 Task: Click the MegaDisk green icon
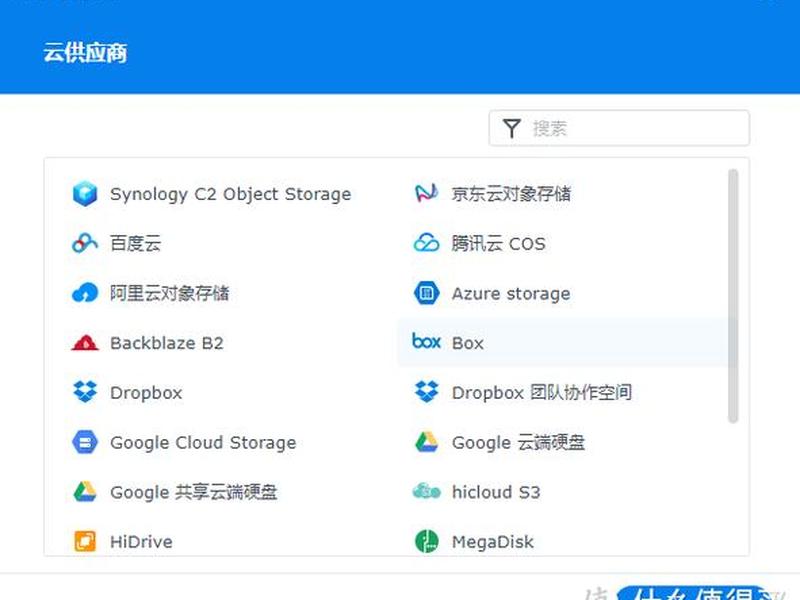coord(426,541)
